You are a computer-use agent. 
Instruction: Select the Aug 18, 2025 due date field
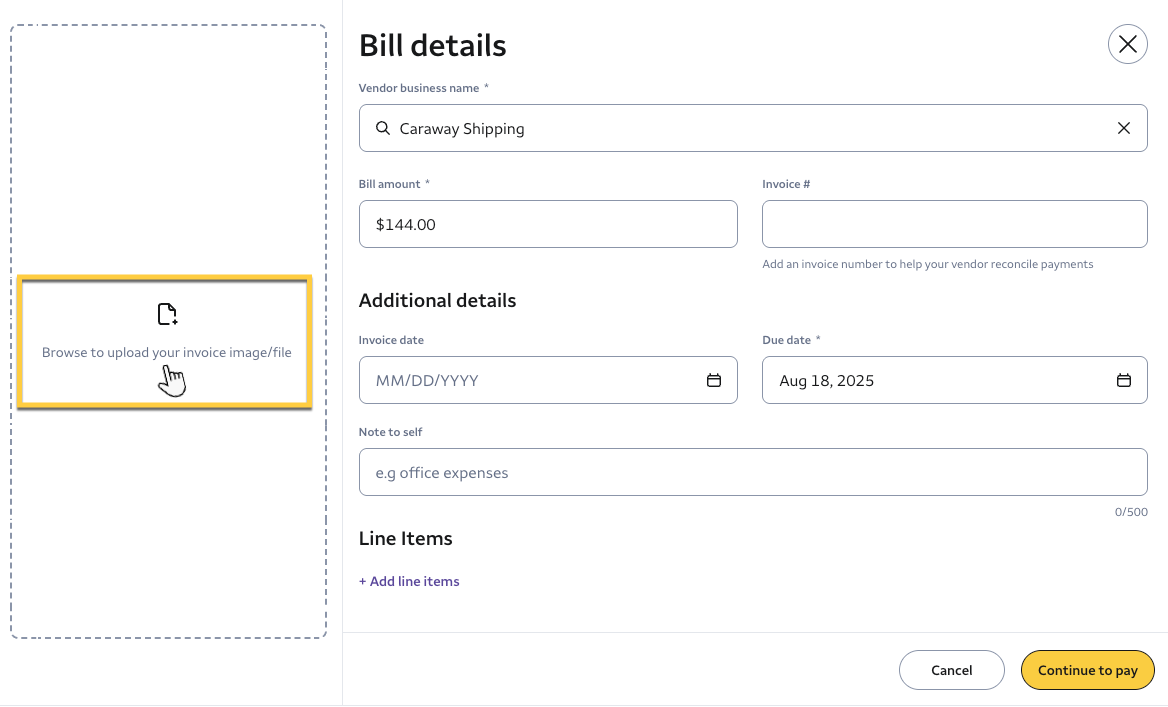click(935, 380)
